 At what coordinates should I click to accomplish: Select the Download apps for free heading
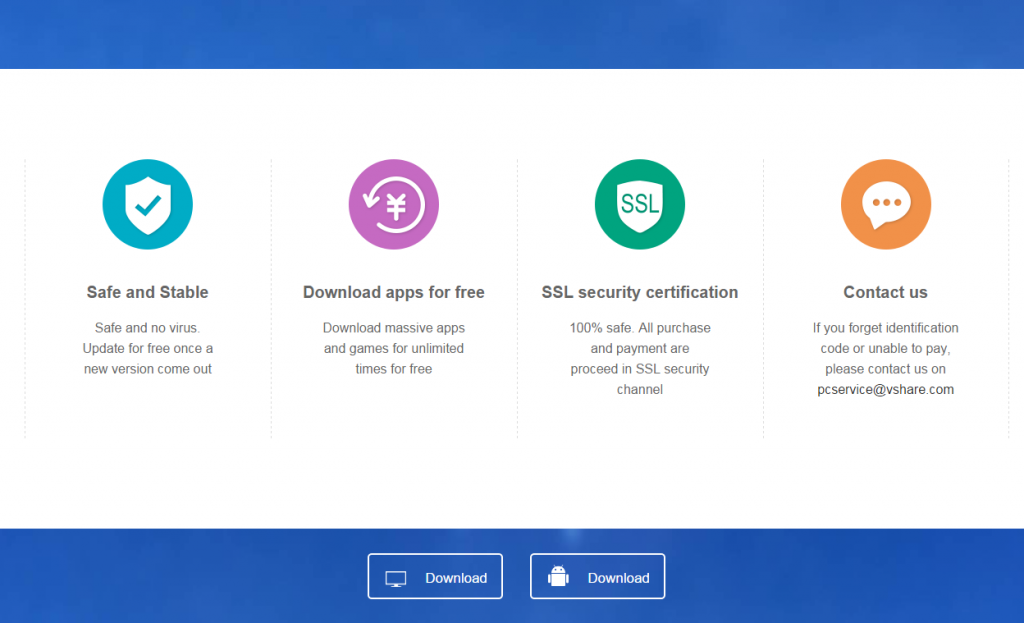[x=394, y=293]
